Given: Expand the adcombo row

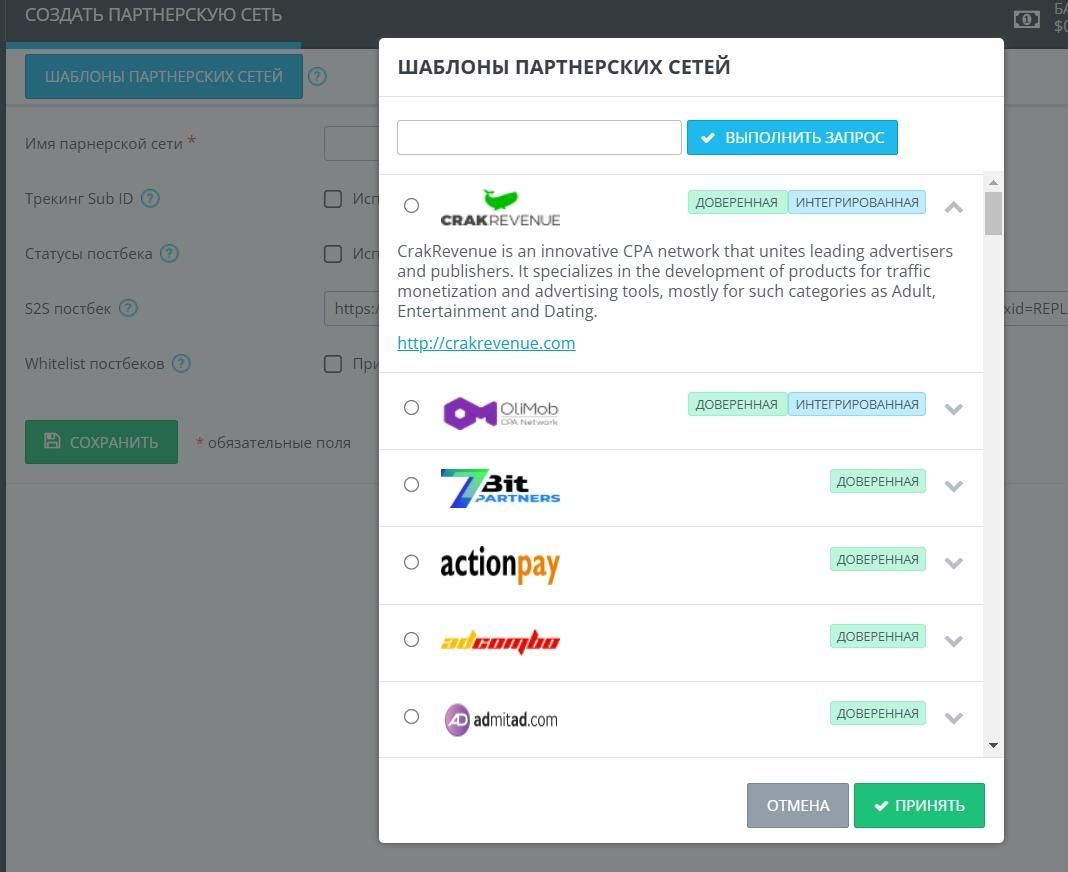Looking at the screenshot, I should click(954, 640).
